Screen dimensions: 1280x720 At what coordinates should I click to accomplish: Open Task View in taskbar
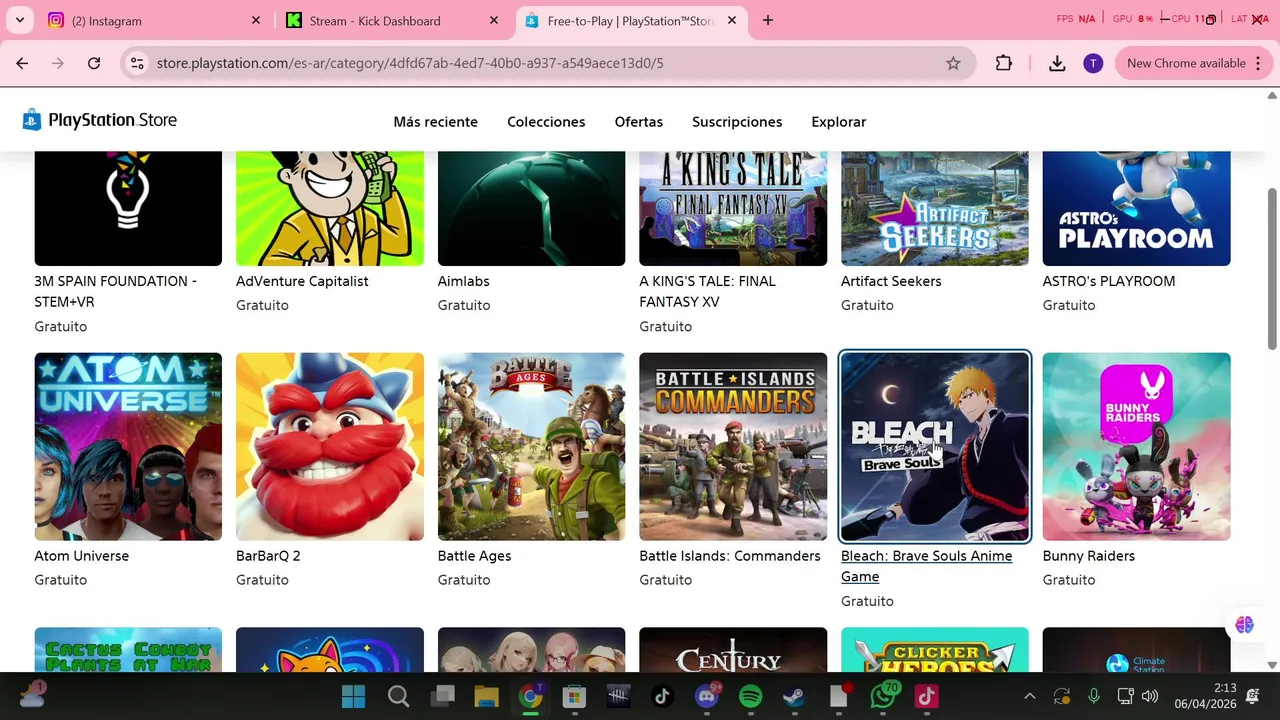tap(442, 696)
